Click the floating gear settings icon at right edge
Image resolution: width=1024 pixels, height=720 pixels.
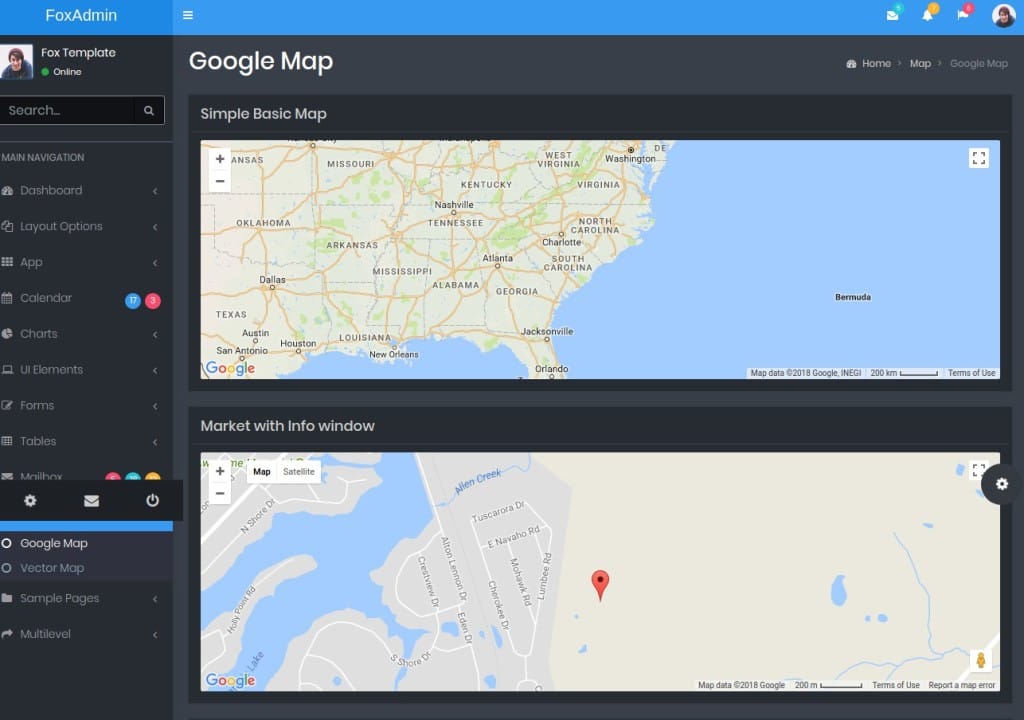(1002, 484)
